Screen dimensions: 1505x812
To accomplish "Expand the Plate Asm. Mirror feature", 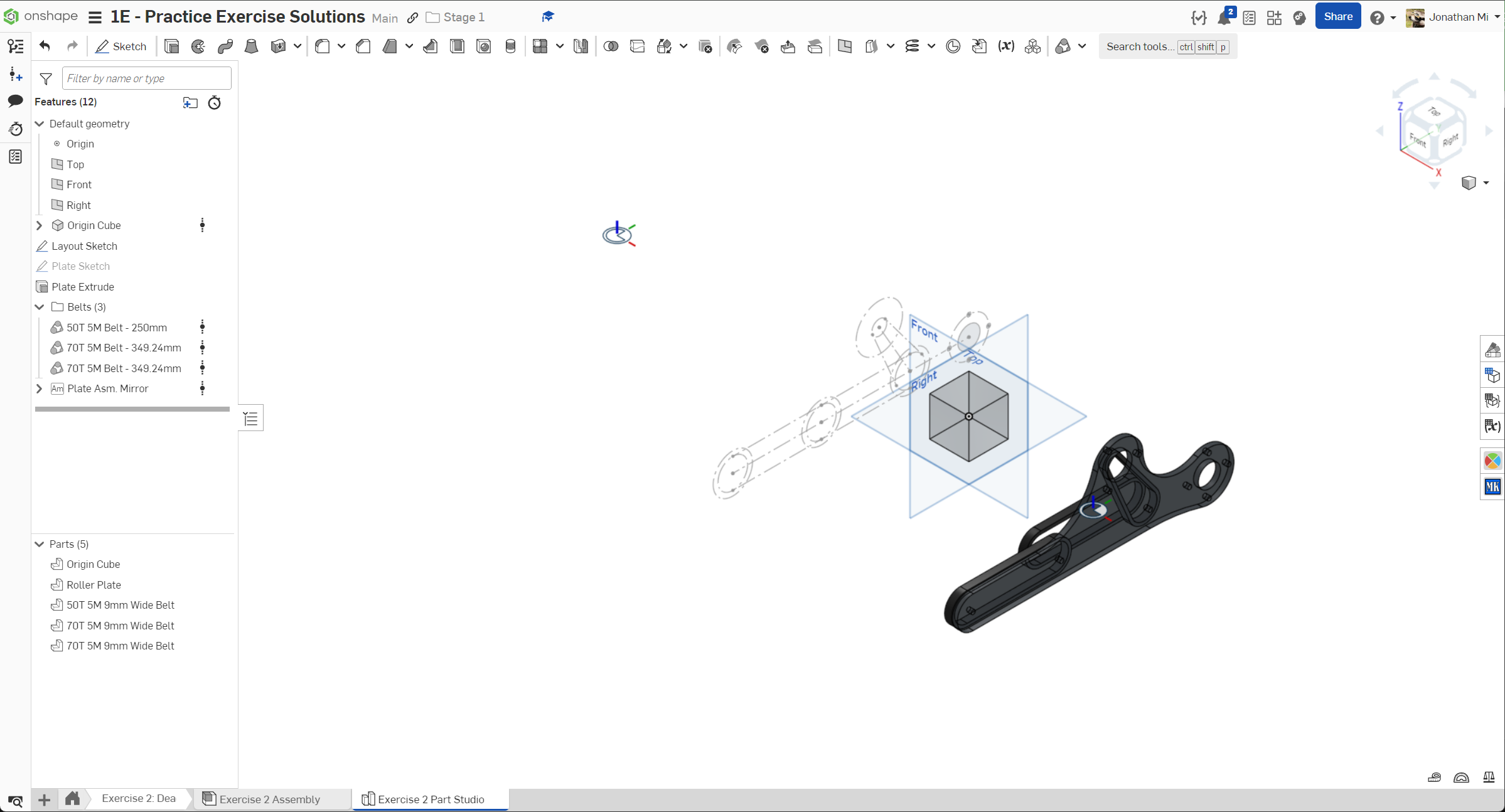I will [x=40, y=388].
